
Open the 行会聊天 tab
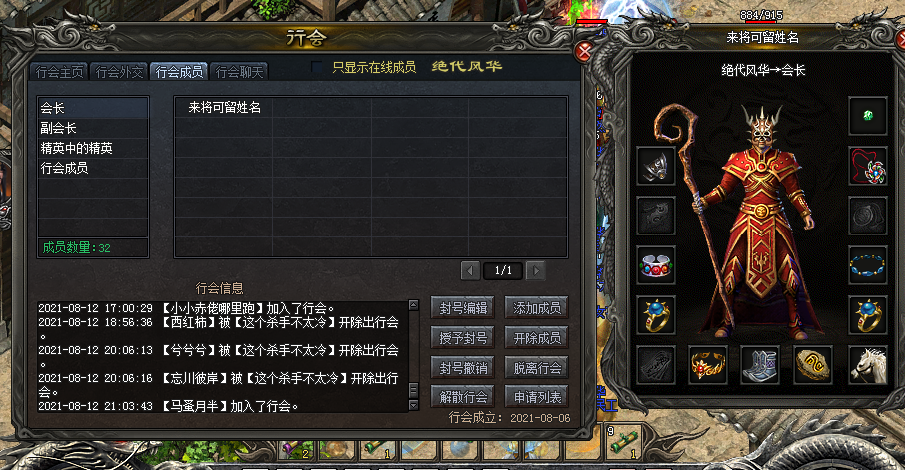point(239,72)
